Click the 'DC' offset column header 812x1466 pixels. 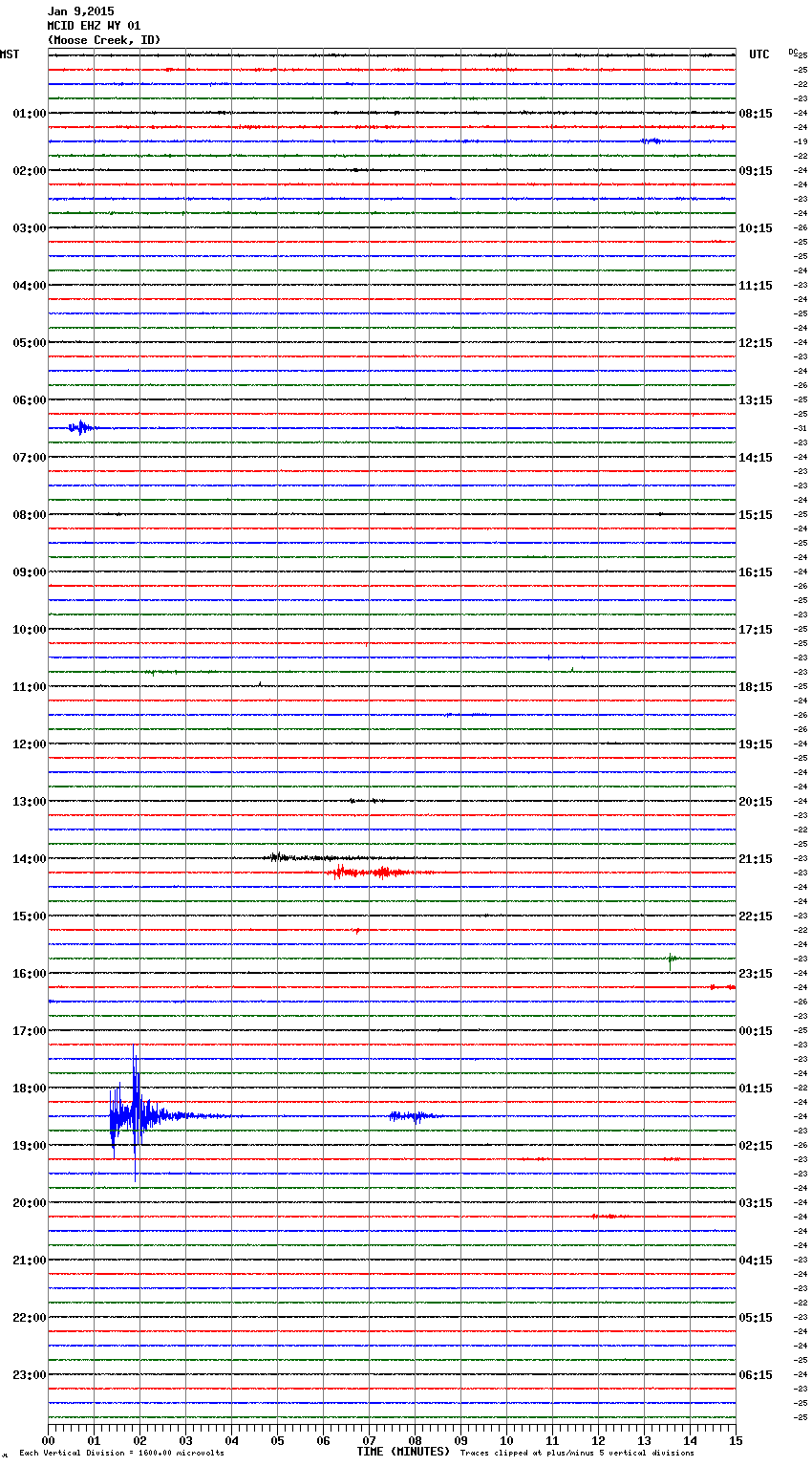pyautogui.click(x=793, y=52)
